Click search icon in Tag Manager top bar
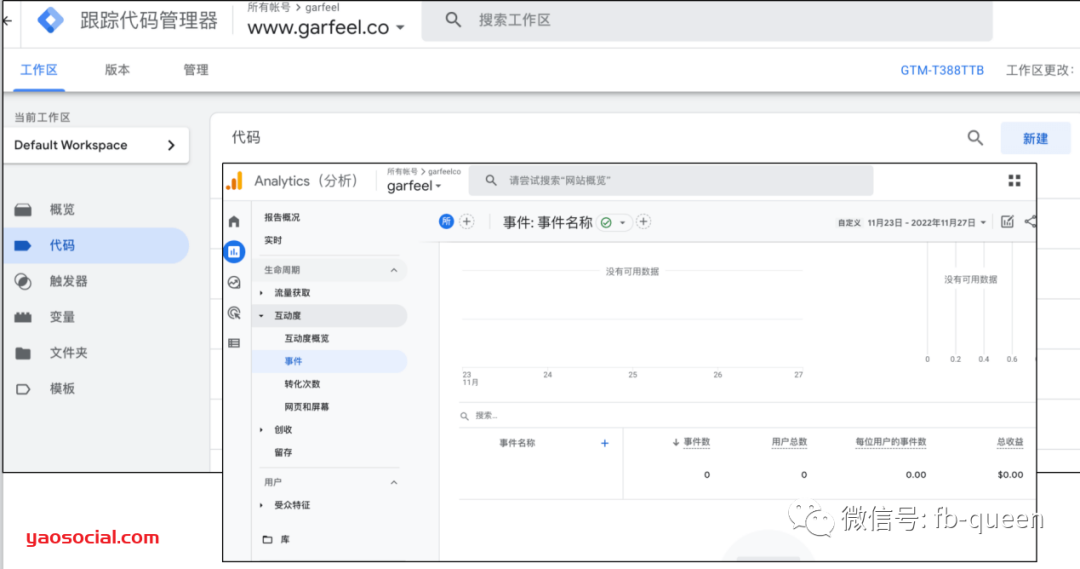This screenshot has width=1080, height=569. click(453, 20)
